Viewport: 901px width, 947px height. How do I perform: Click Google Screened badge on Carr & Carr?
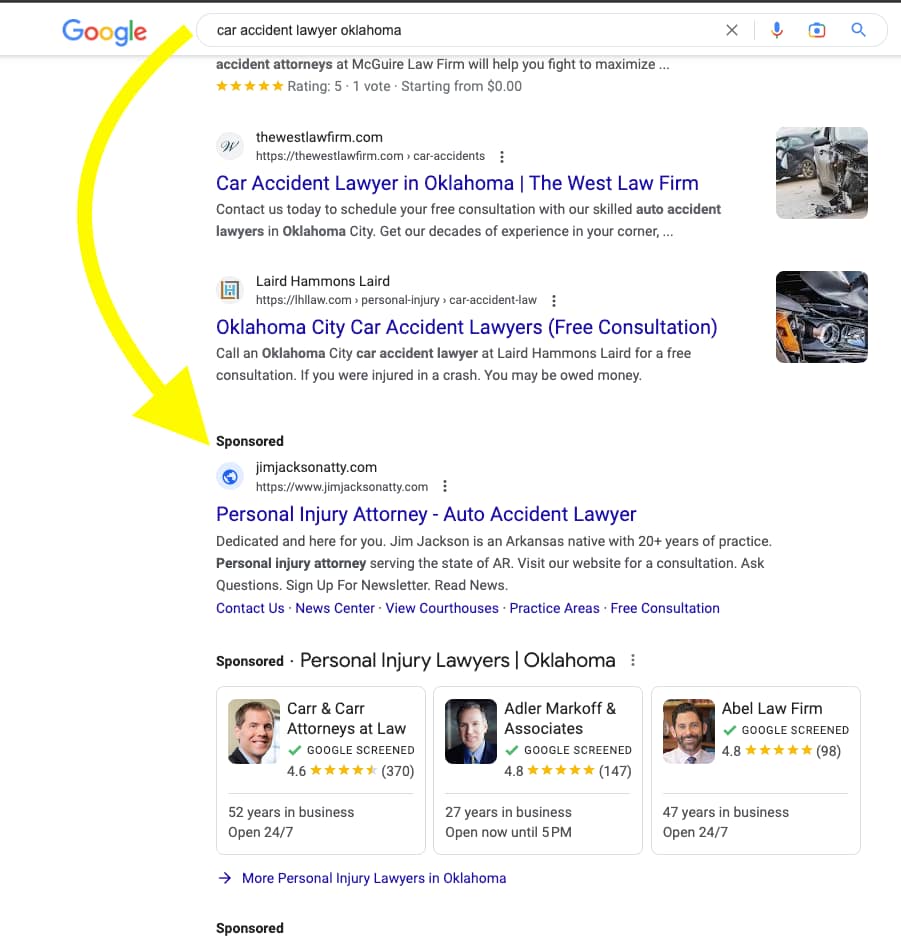[351, 750]
